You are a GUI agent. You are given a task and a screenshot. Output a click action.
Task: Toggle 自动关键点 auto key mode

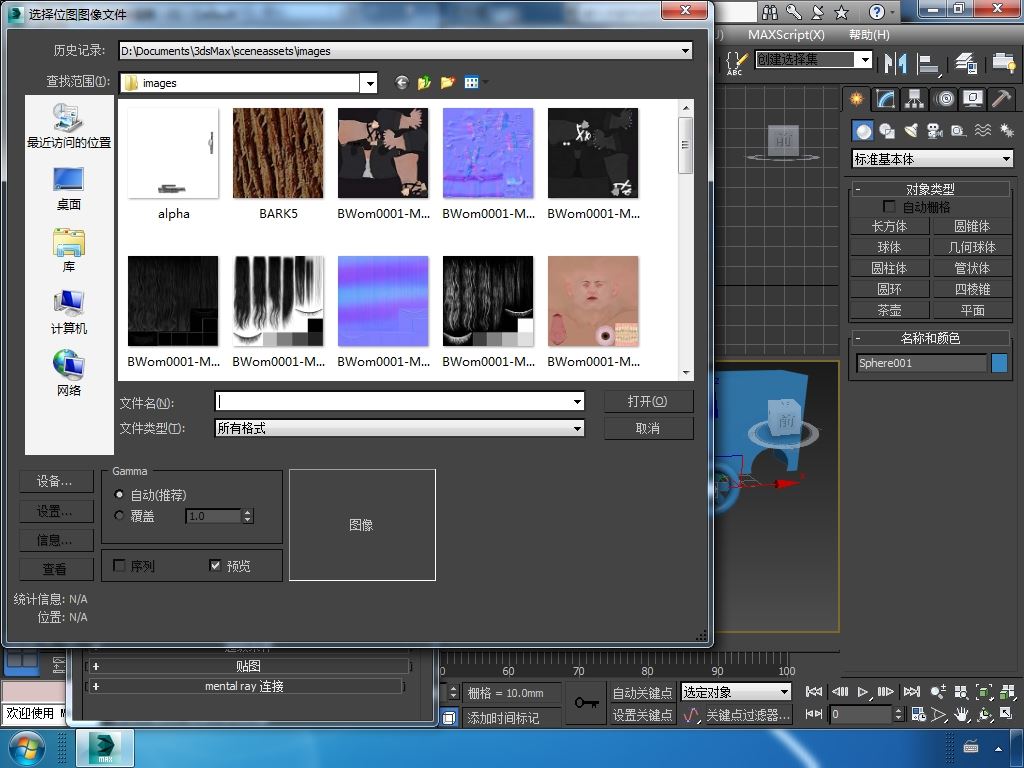pyautogui.click(x=642, y=692)
